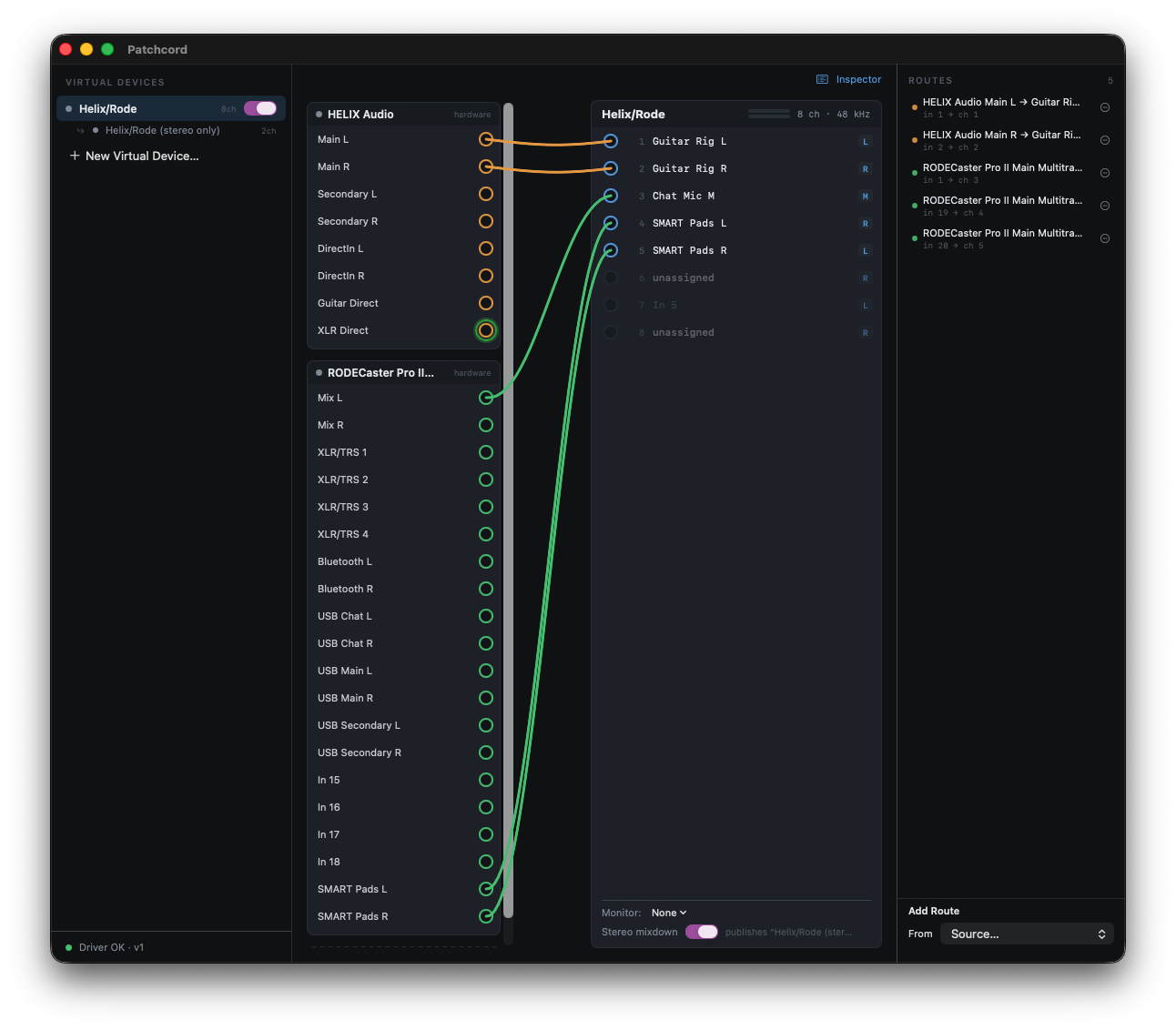Select the Helix/Rode virtual device

171,108
